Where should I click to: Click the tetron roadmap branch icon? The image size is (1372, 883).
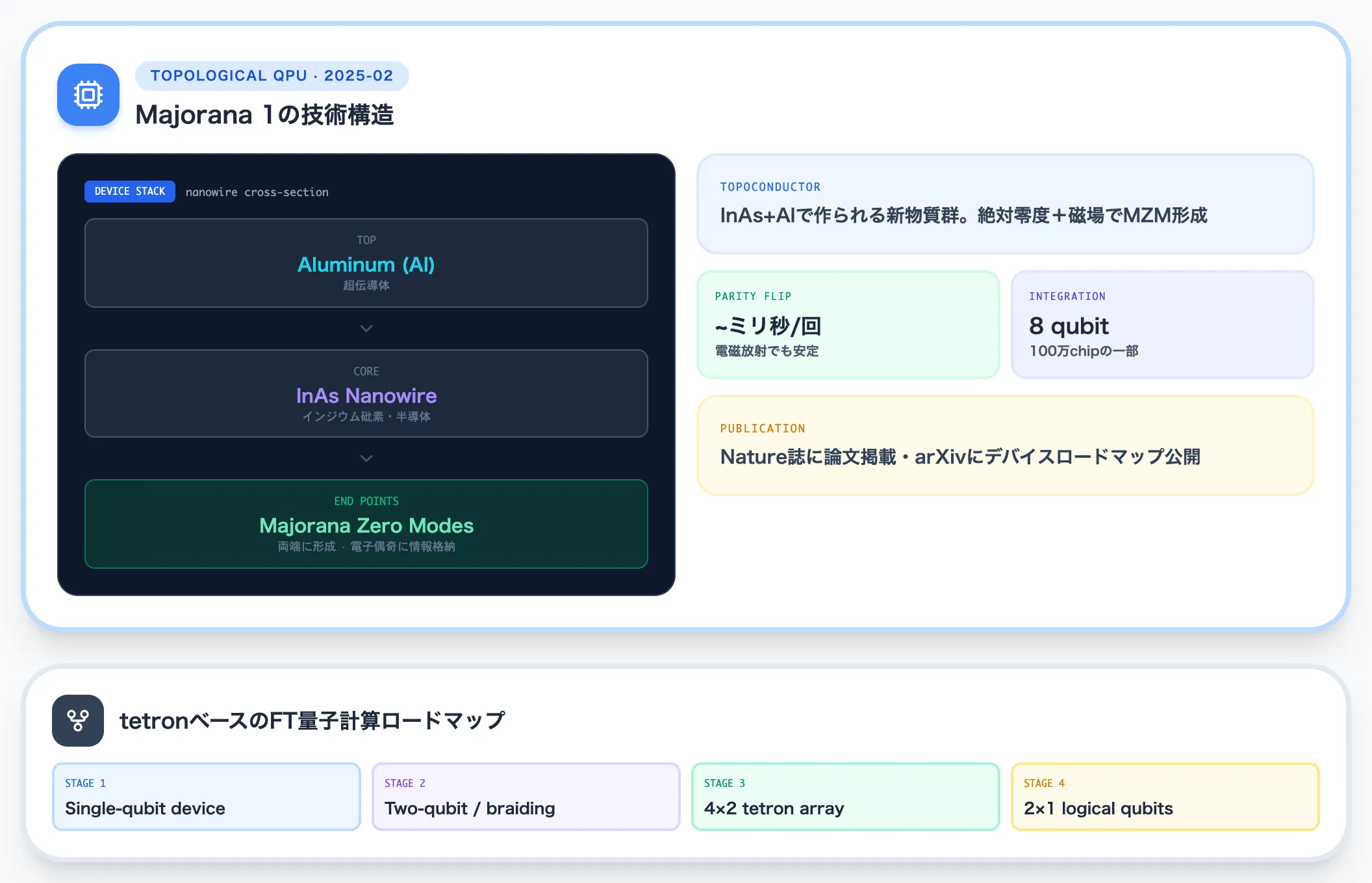coord(78,721)
